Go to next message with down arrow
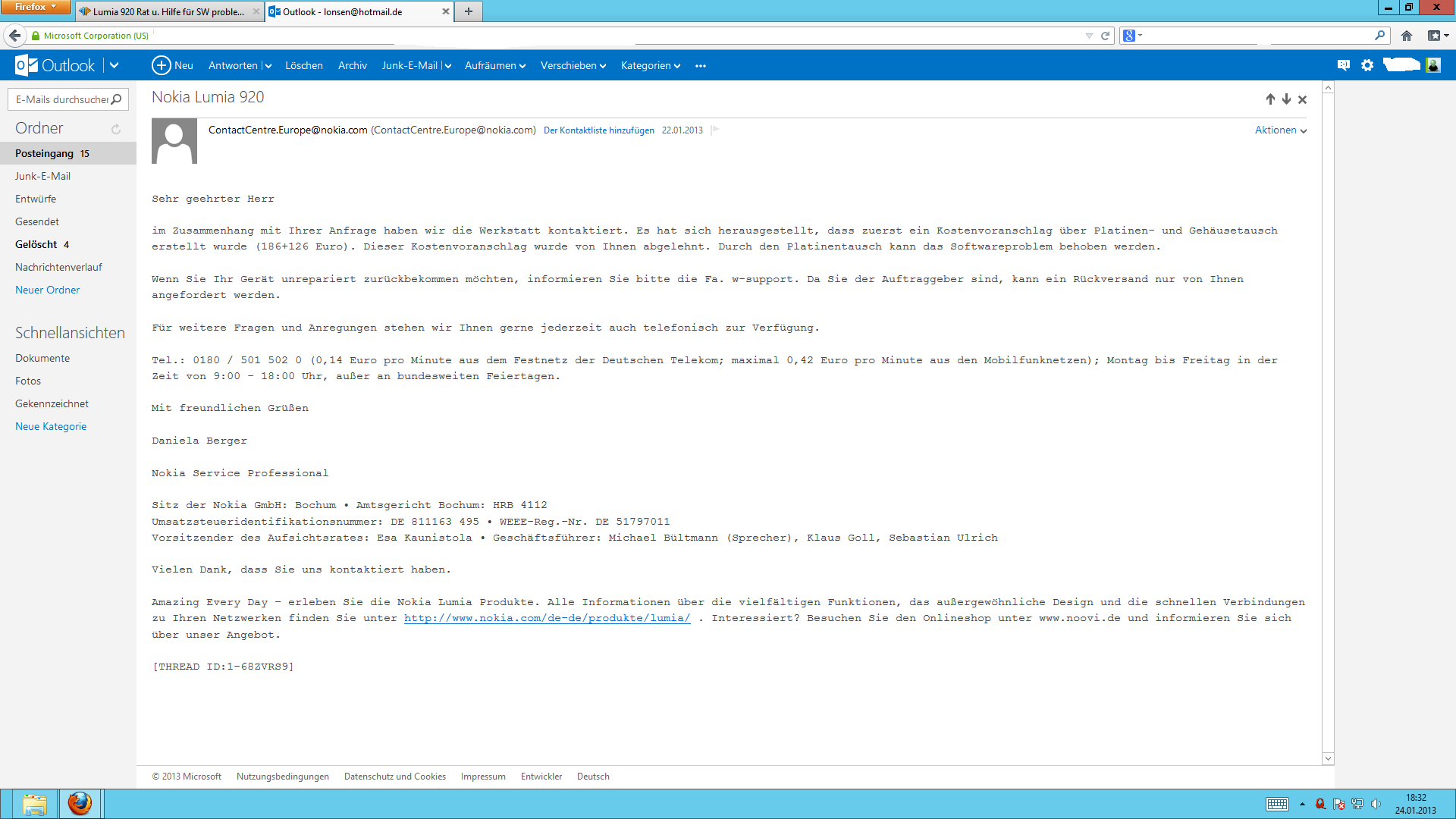1456x819 pixels. [x=1286, y=99]
